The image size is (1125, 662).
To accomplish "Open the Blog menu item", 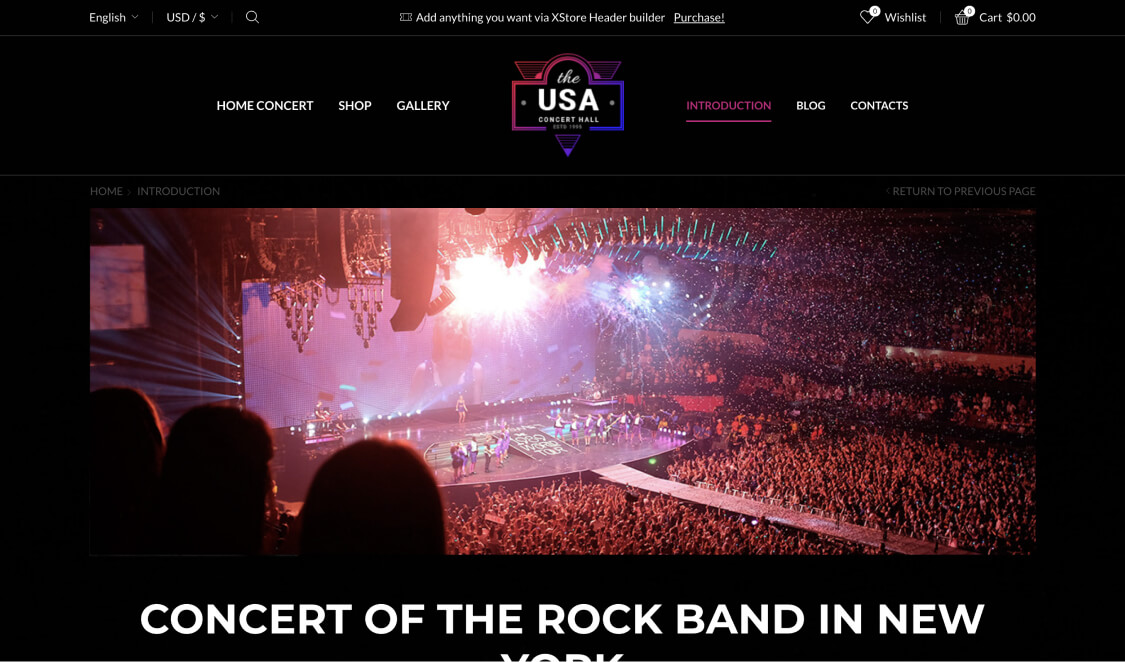I will [x=811, y=105].
